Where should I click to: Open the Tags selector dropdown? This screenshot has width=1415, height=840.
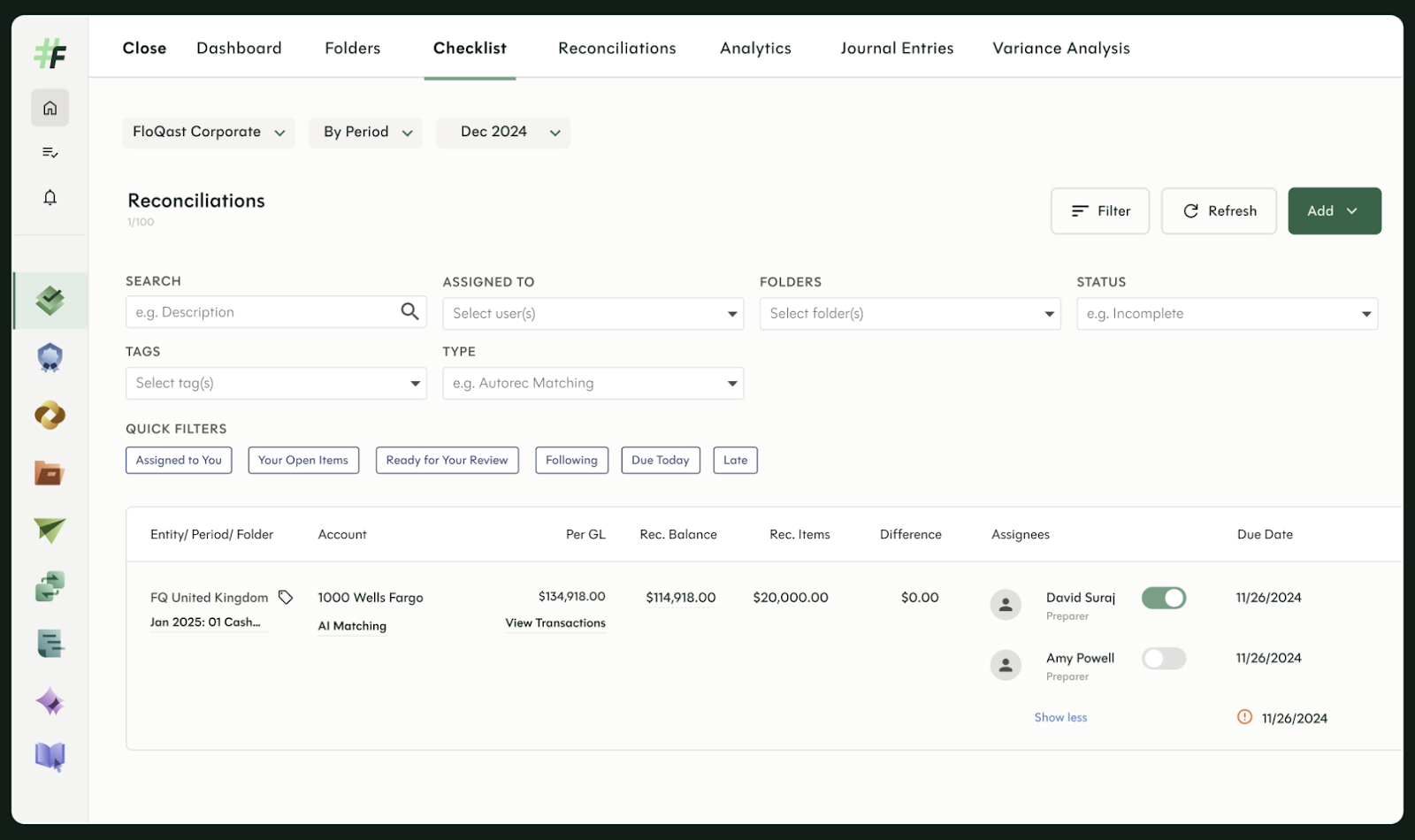276,383
